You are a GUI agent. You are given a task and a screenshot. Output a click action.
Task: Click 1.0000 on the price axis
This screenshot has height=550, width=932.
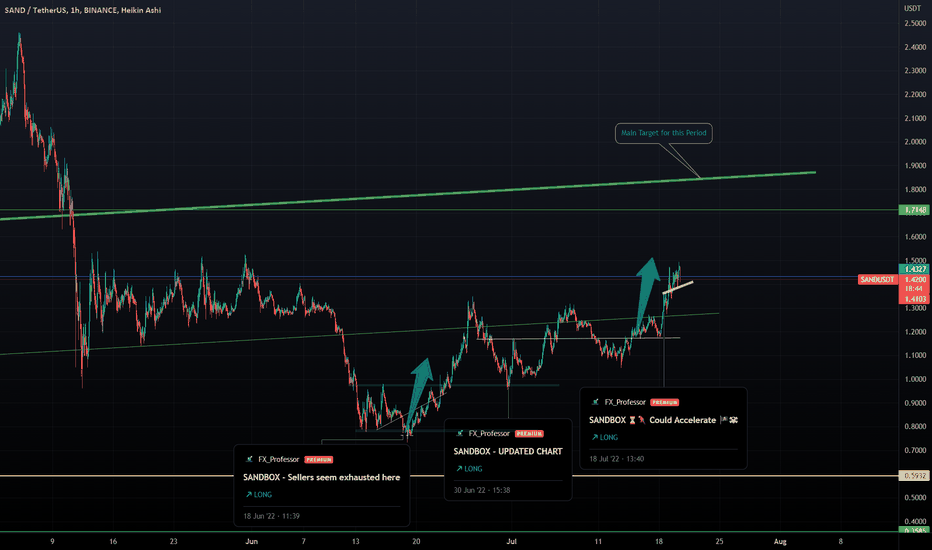(x=915, y=379)
